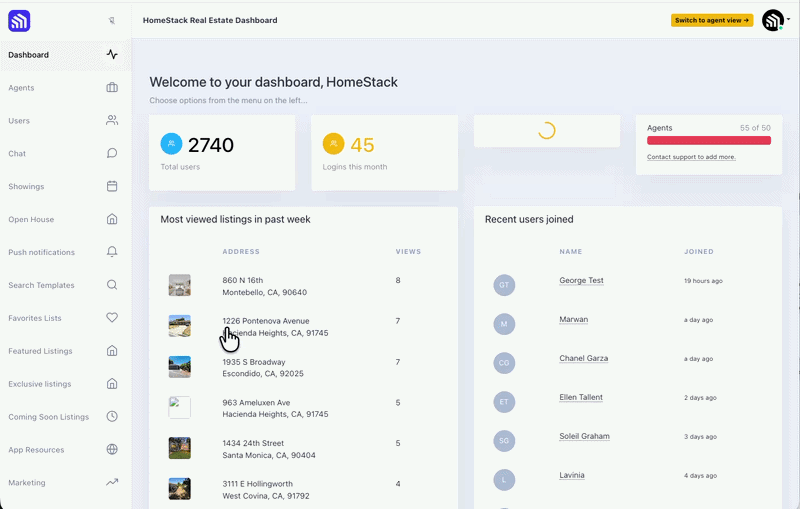The image size is (800, 509).
Task: Click the Favorites Lists heart icon
Action: pyautogui.click(x=112, y=318)
